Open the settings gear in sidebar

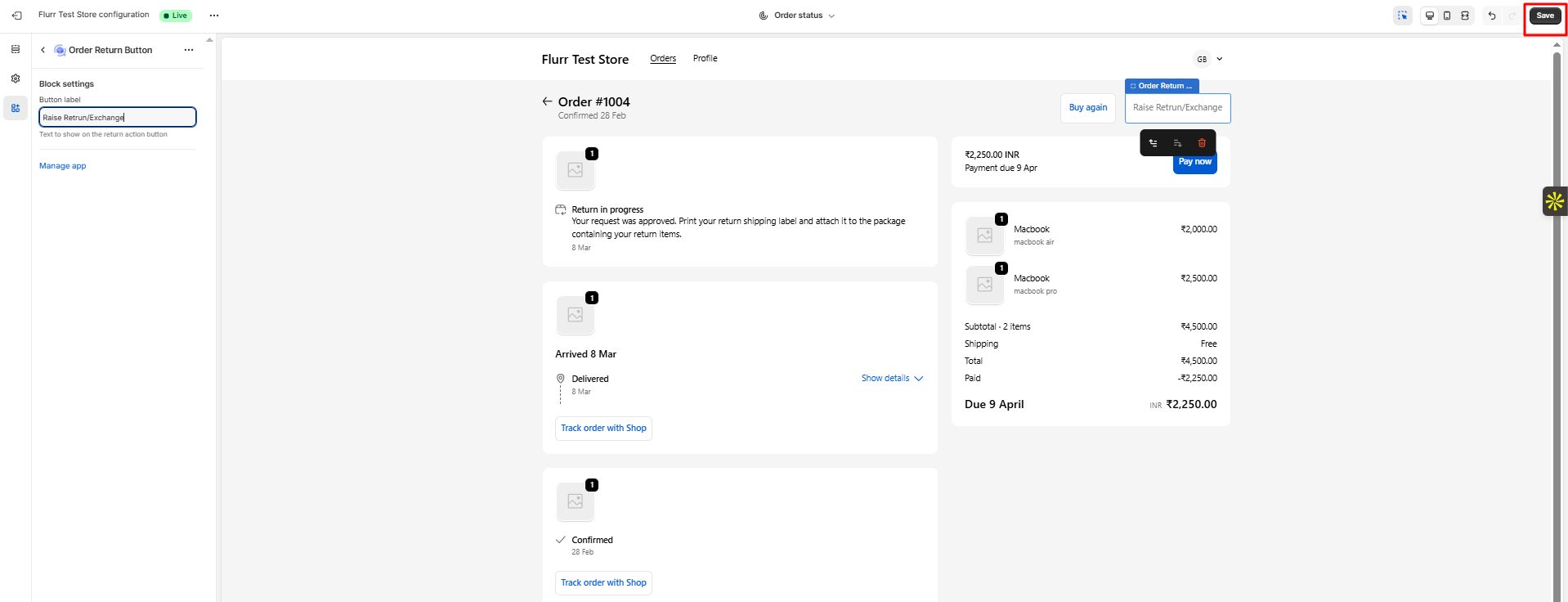point(16,79)
